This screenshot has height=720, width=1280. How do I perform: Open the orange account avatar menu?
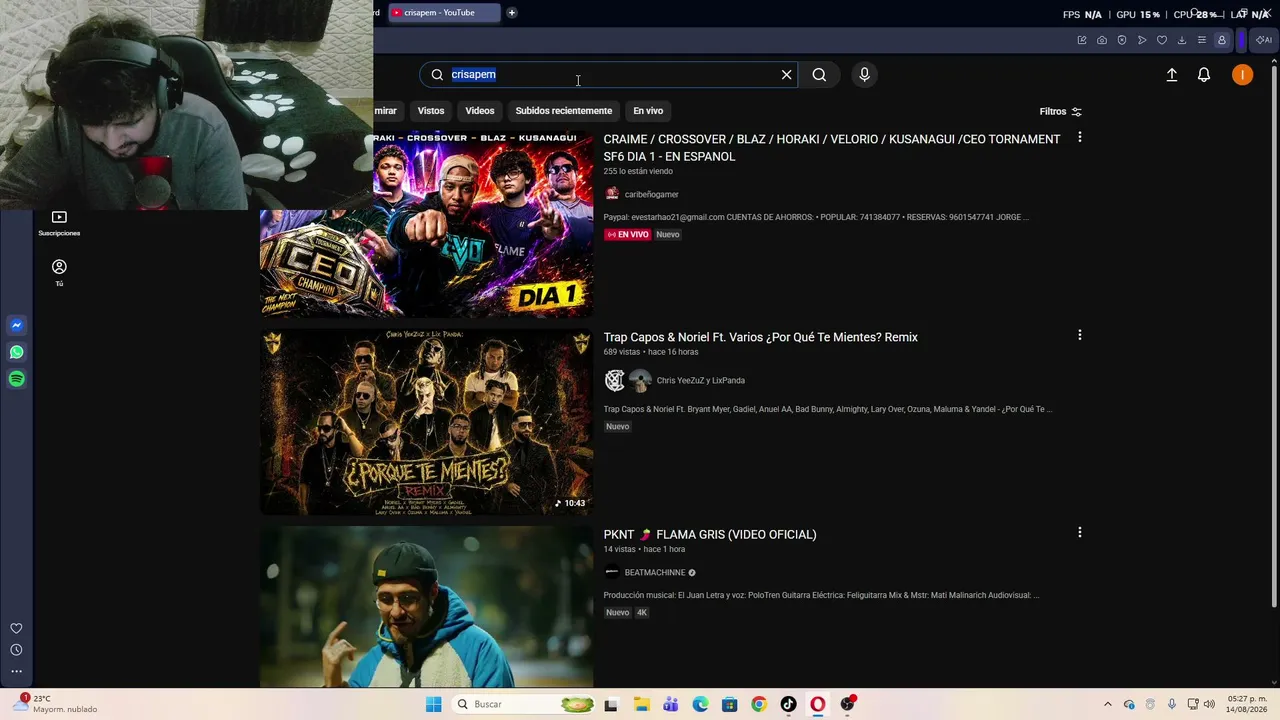pyautogui.click(x=1242, y=75)
